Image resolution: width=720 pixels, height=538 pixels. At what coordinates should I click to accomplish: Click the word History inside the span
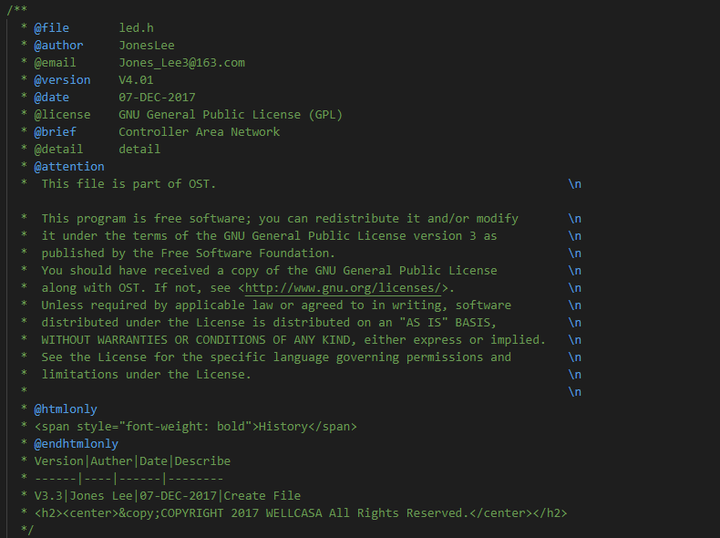284,427
